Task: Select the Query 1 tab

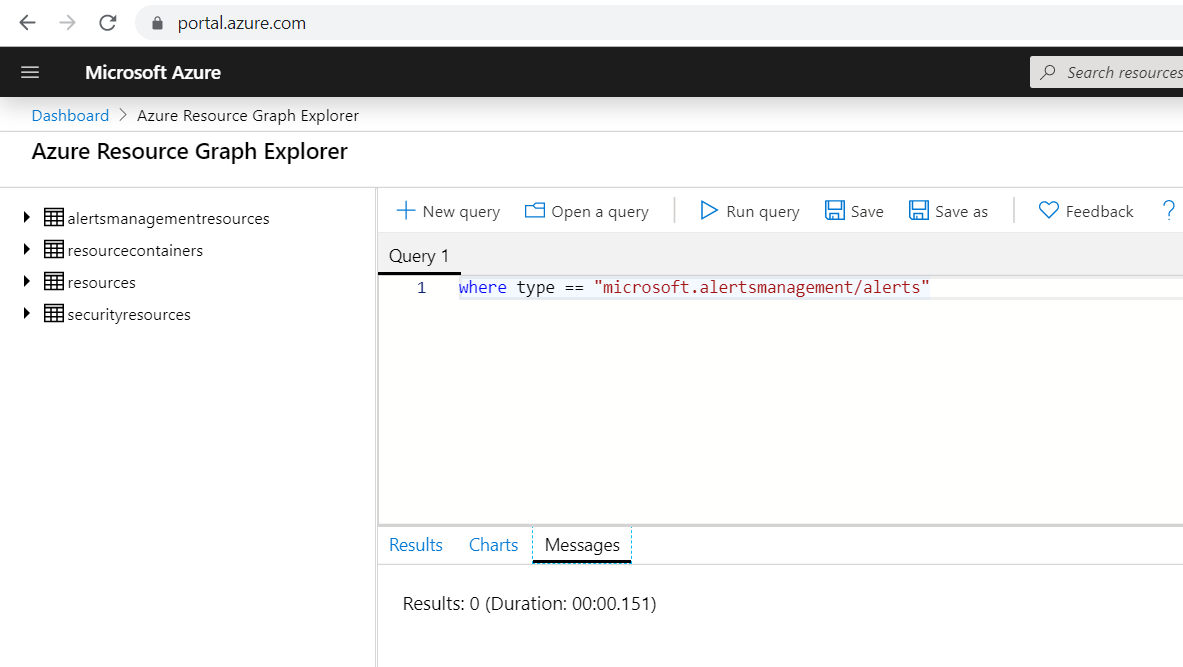Action: coord(418,256)
